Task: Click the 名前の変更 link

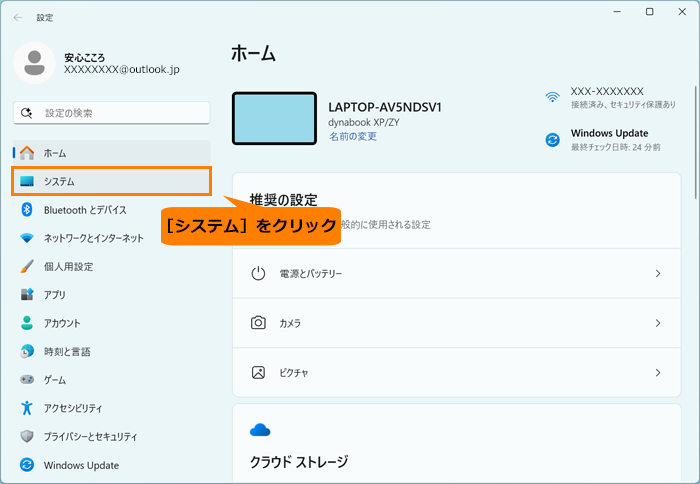Action: pos(353,136)
